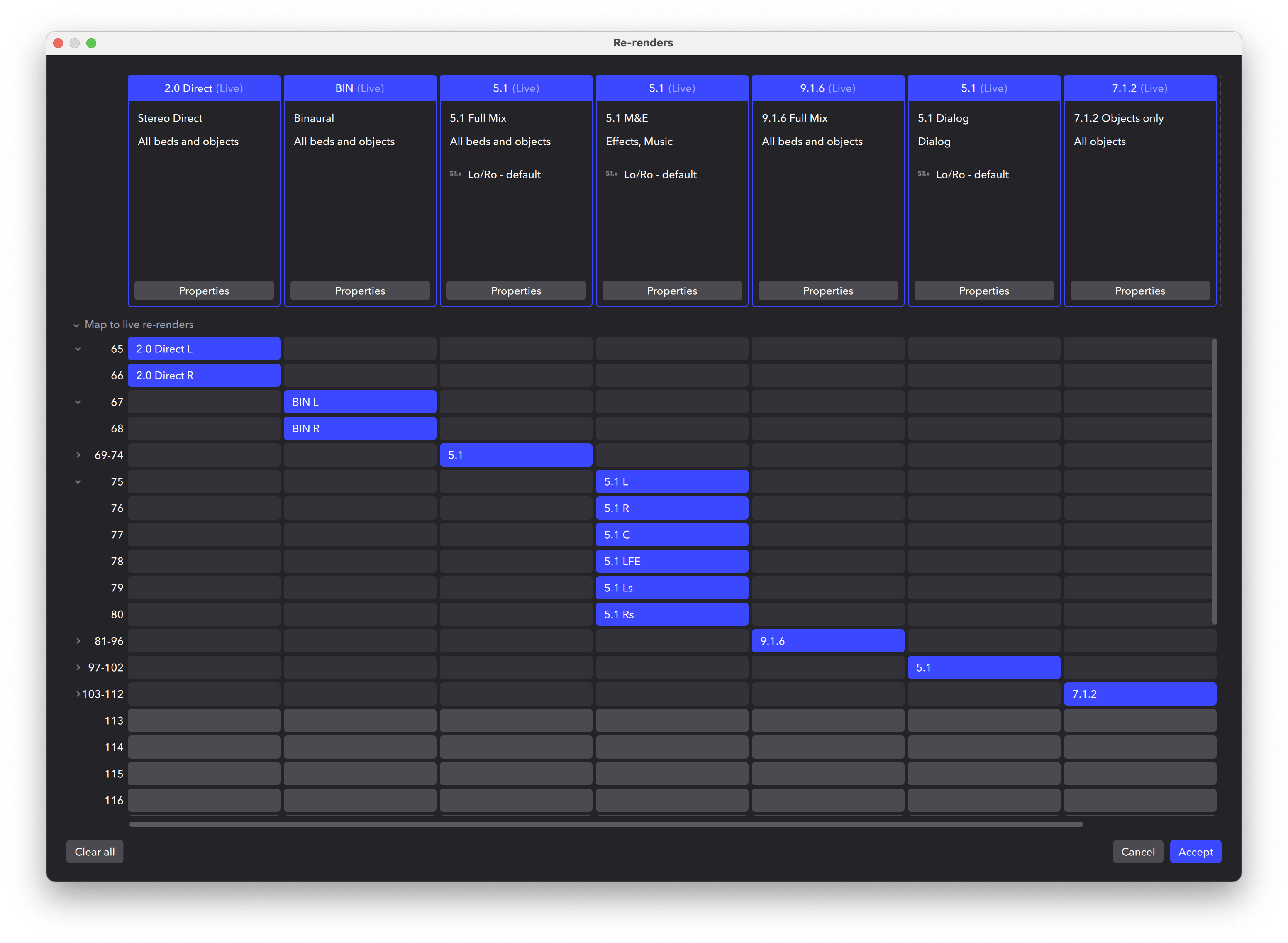The height and width of the screenshot is (943, 1288).
Task: Open Properties for the Stereo Direct re-render
Action: coord(204,291)
